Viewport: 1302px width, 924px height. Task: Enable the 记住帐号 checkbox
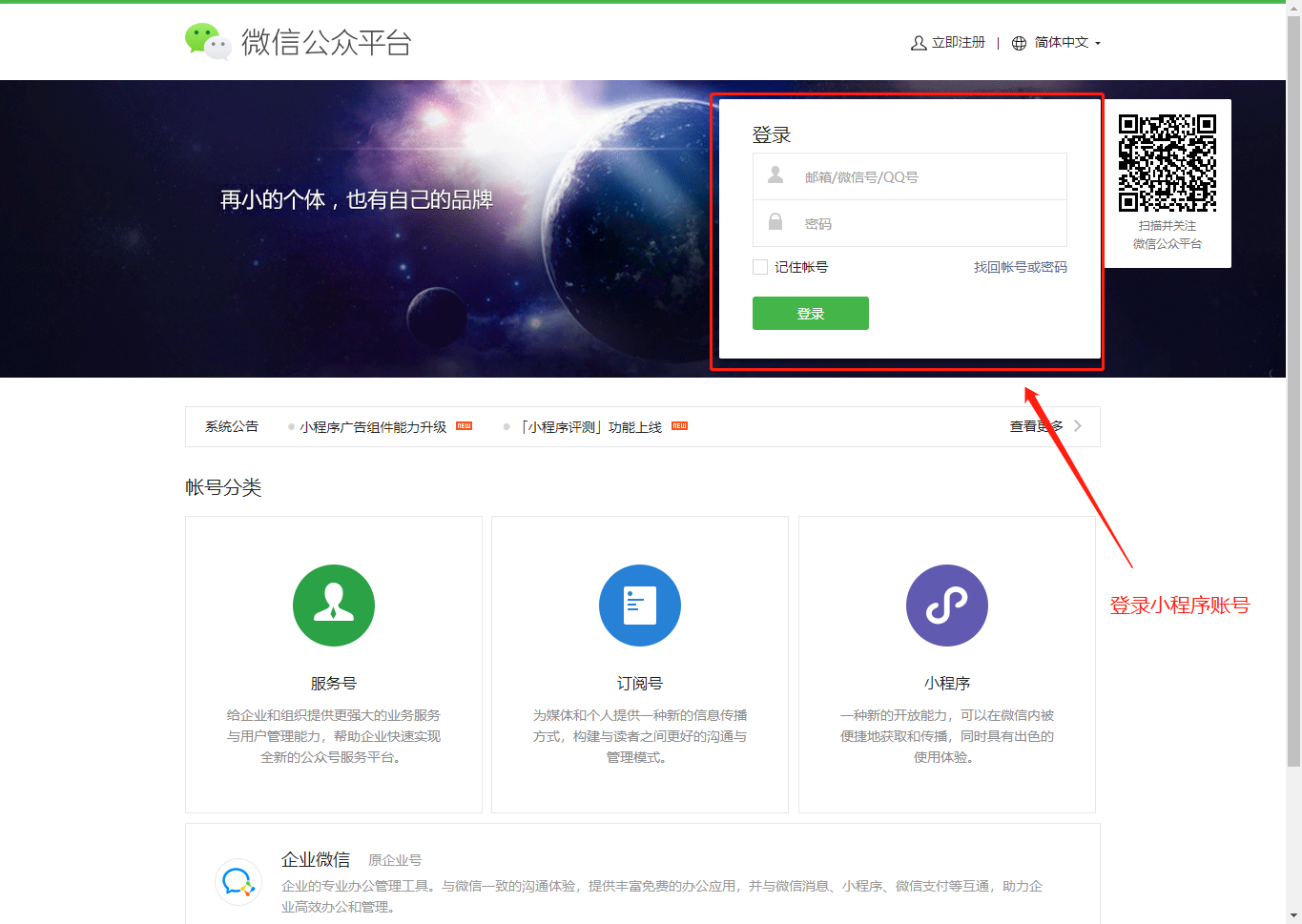(x=760, y=267)
